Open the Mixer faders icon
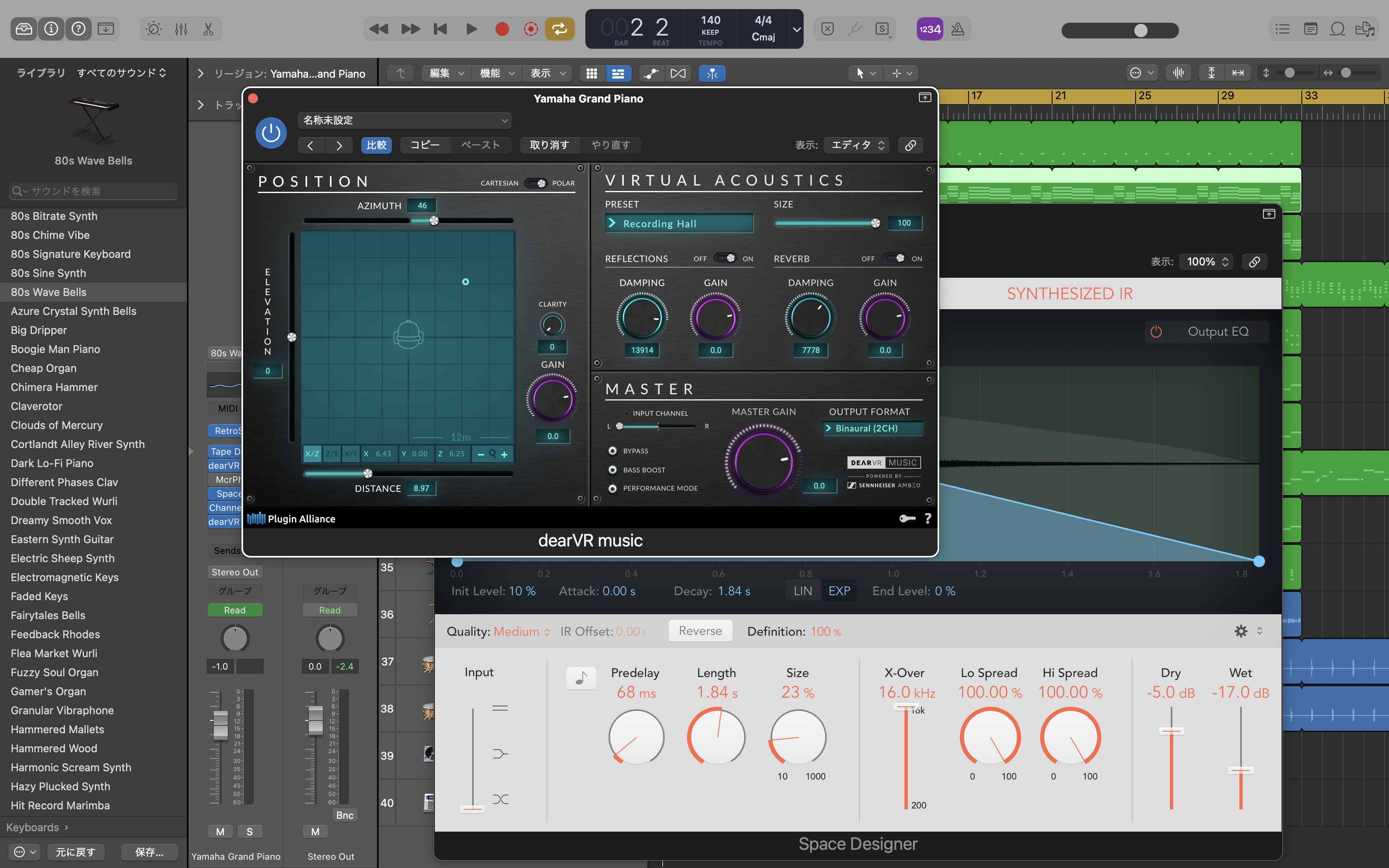 pos(181,29)
